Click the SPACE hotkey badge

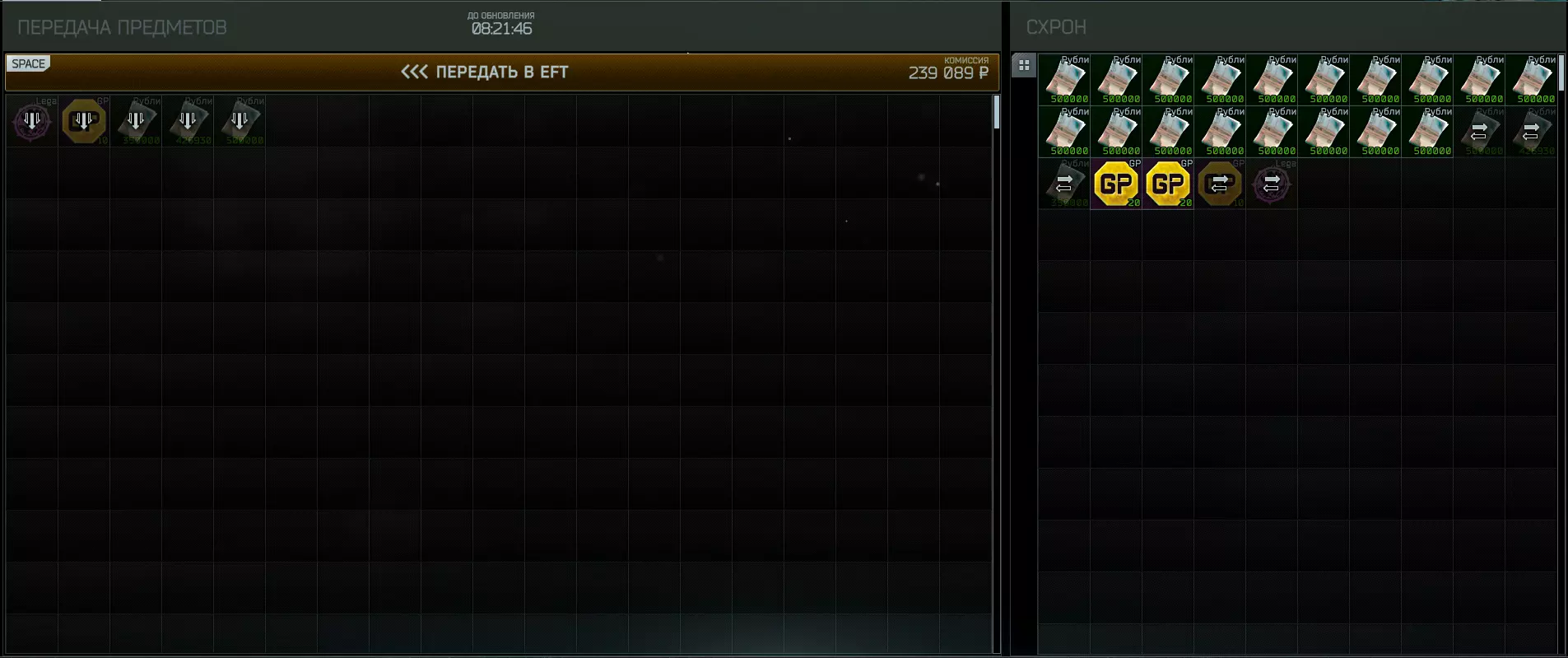click(28, 63)
